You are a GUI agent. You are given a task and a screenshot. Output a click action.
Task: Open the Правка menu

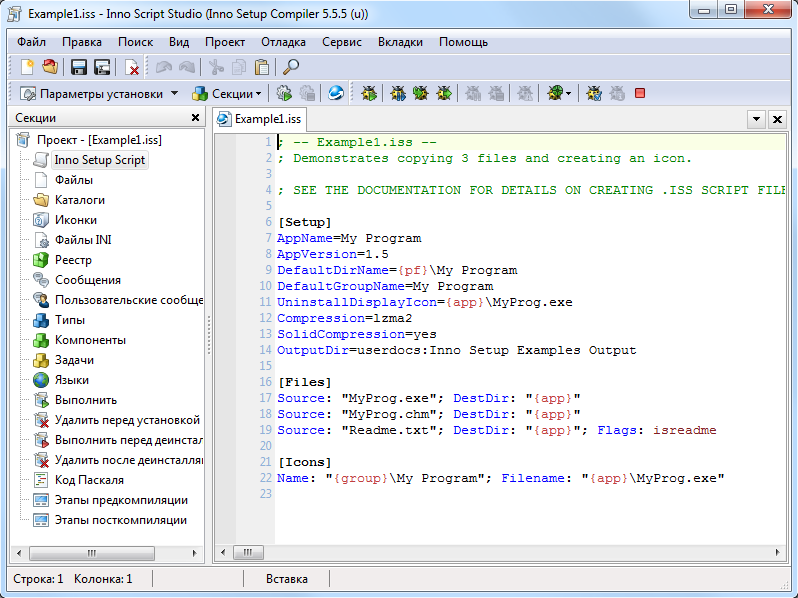[82, 42]
